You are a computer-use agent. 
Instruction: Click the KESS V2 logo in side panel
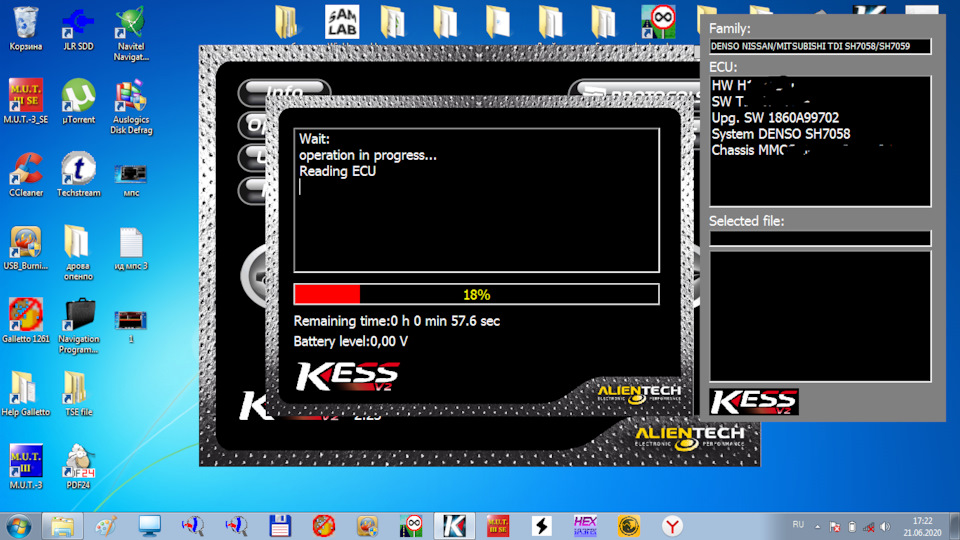pos(754,402)
